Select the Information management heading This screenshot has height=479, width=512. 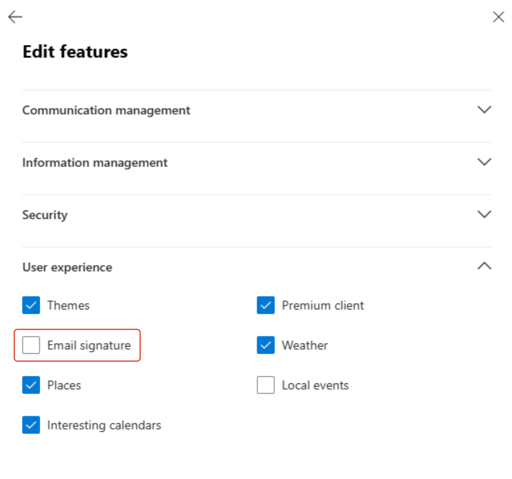(95, 163)
